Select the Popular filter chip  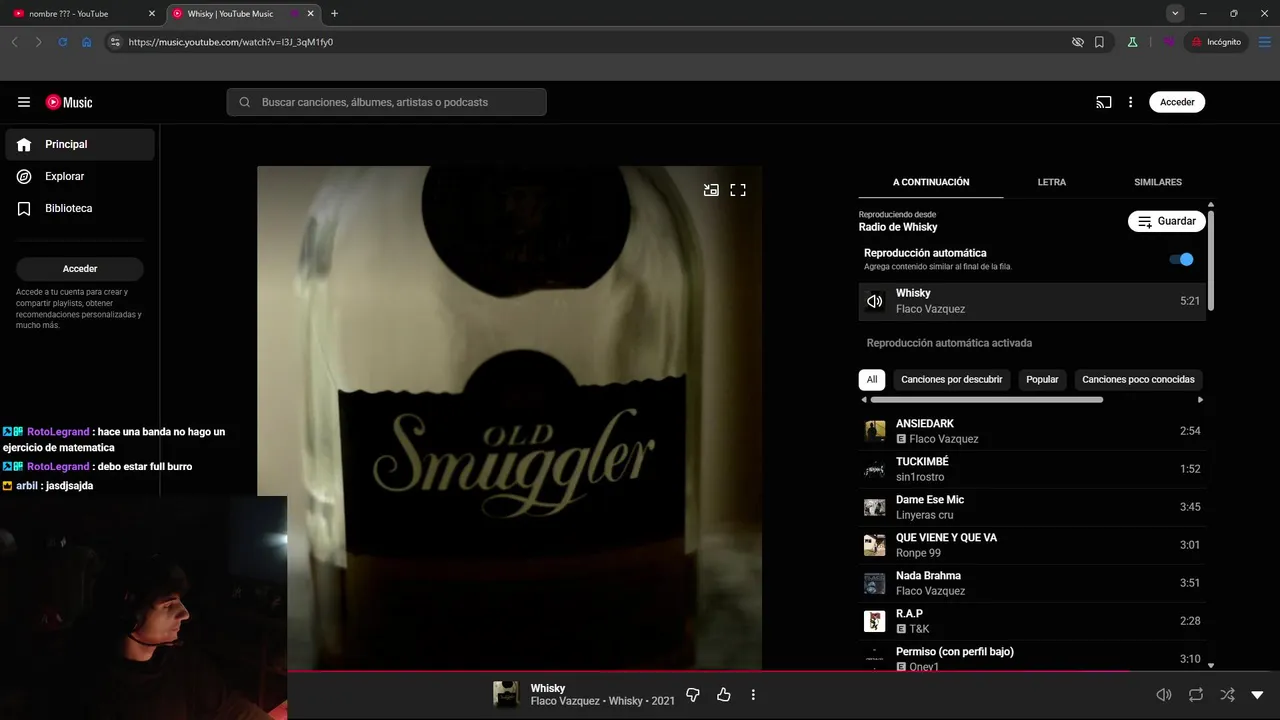point(1042,380)
